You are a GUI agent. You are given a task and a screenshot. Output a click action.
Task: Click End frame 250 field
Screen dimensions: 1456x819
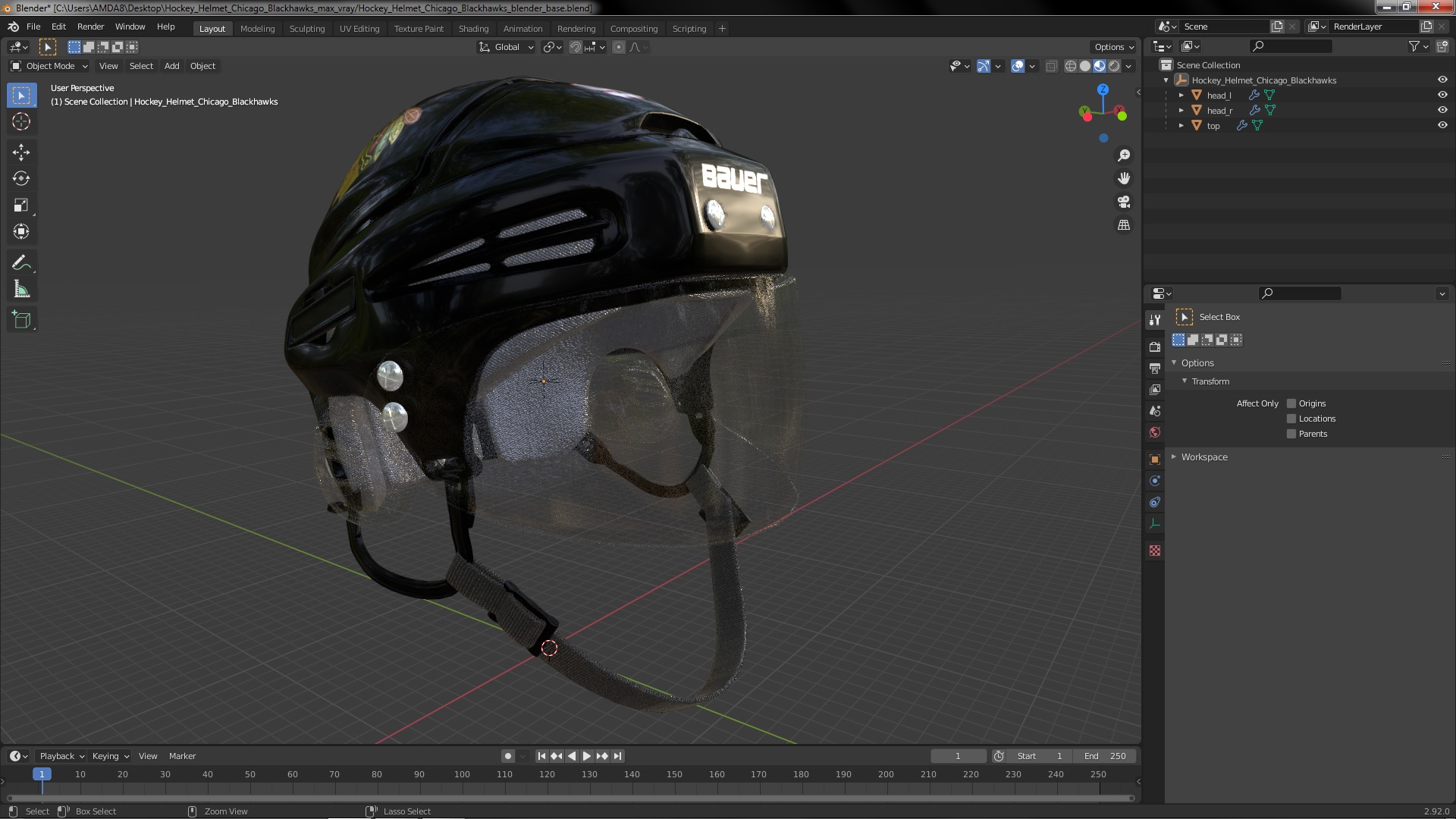coord(1105,756)
